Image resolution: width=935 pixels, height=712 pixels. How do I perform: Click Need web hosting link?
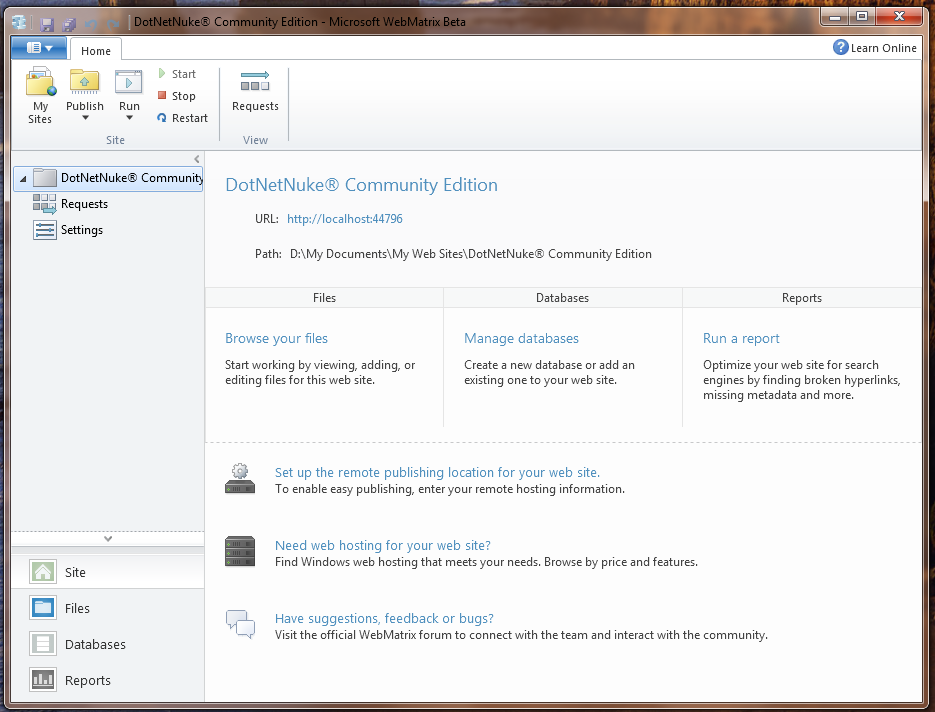[383, 546]
